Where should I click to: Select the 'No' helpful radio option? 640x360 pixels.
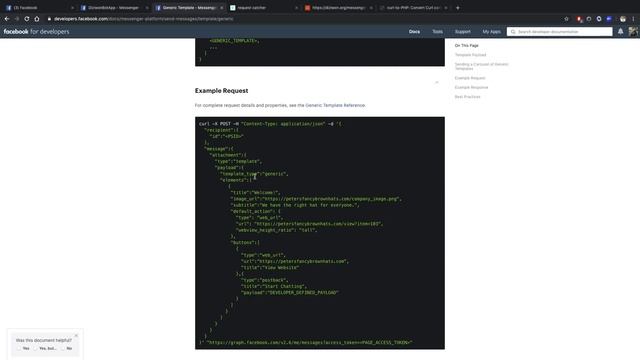coord(62,348)
